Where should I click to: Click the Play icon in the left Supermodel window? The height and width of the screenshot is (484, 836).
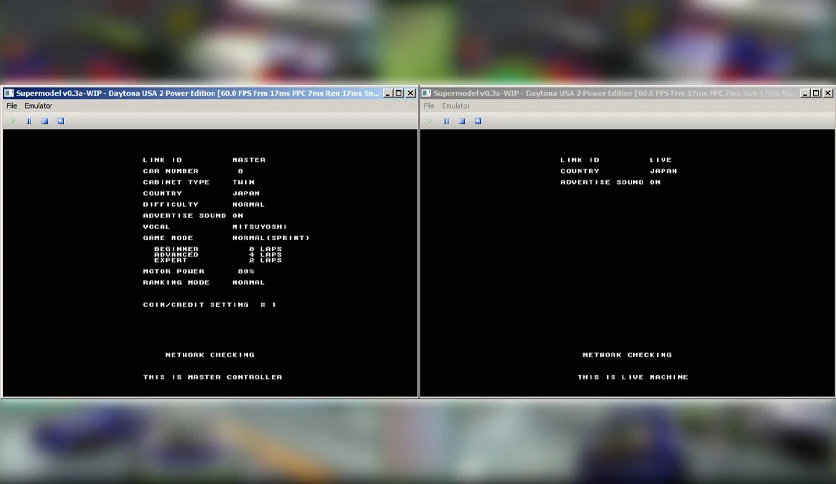coord(13,121)
